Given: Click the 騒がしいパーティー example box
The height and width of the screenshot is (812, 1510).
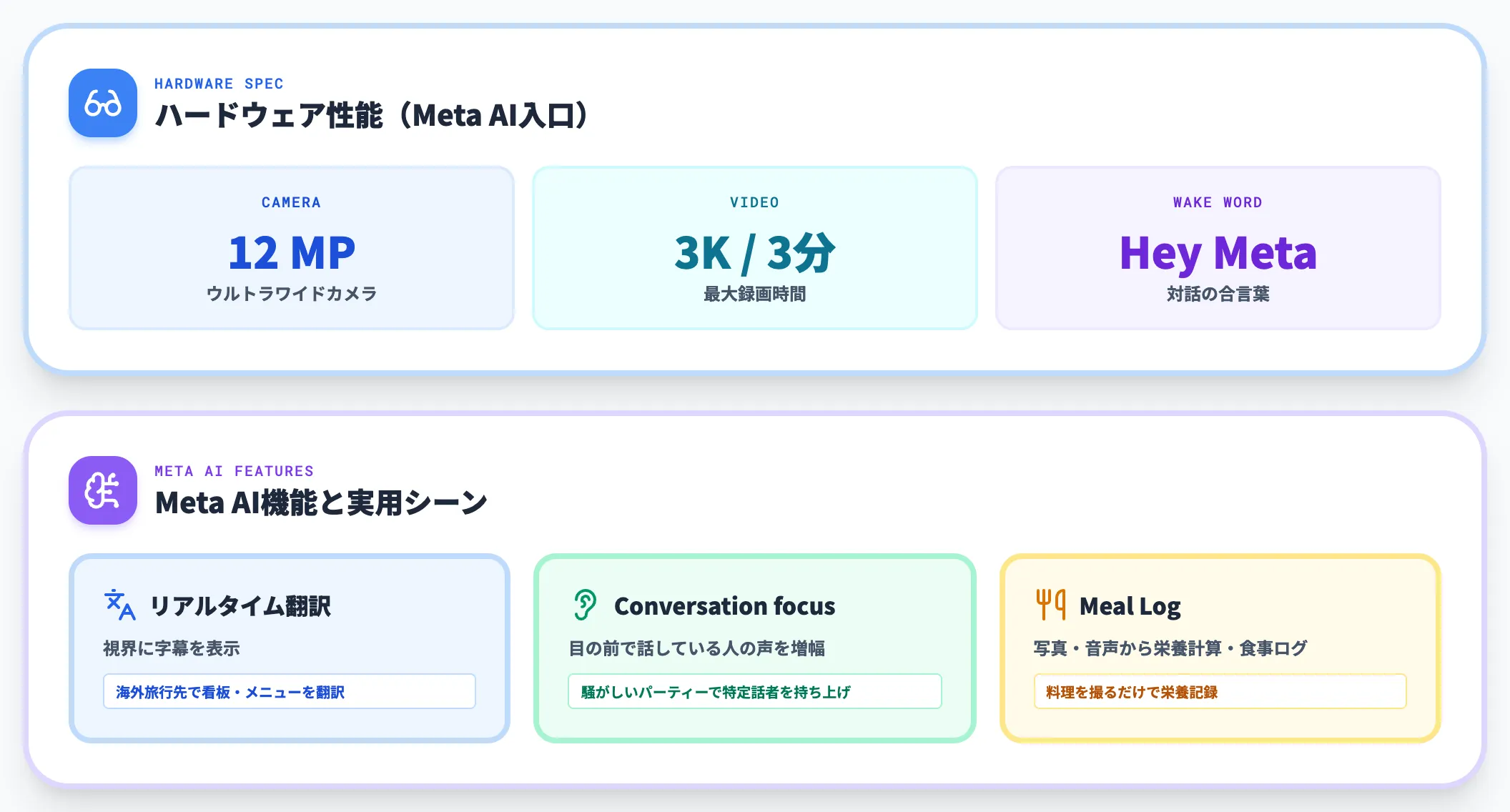Looking at the screenshot, I should coord(755,691).
